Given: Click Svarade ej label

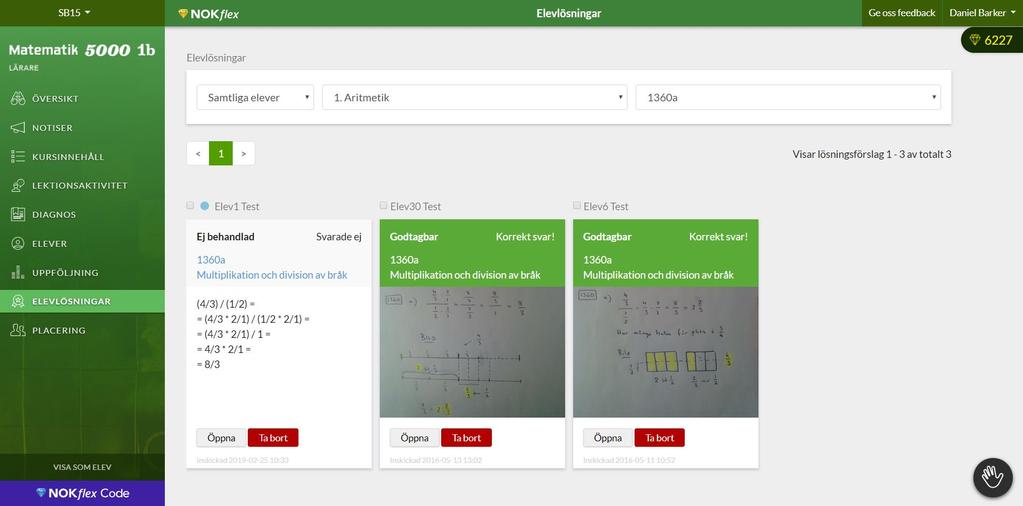Looking at the screenshot, I should point(339,237).
